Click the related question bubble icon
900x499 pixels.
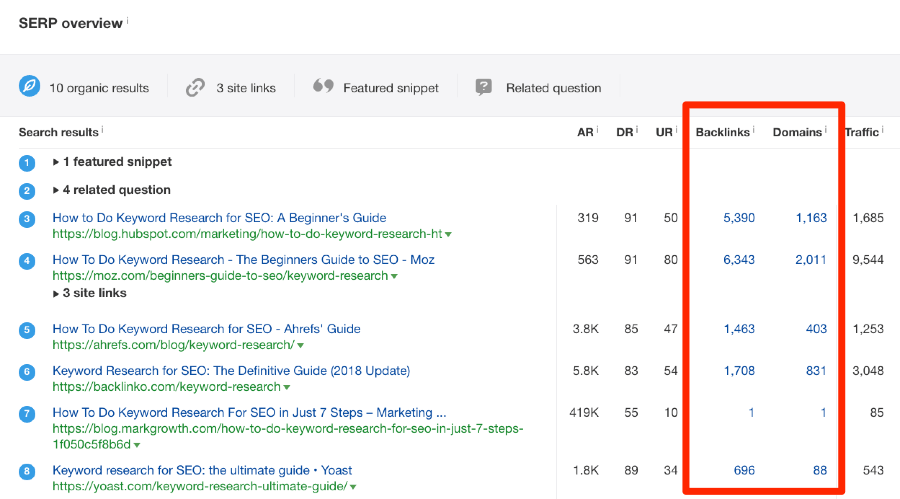tap(483, 87)
